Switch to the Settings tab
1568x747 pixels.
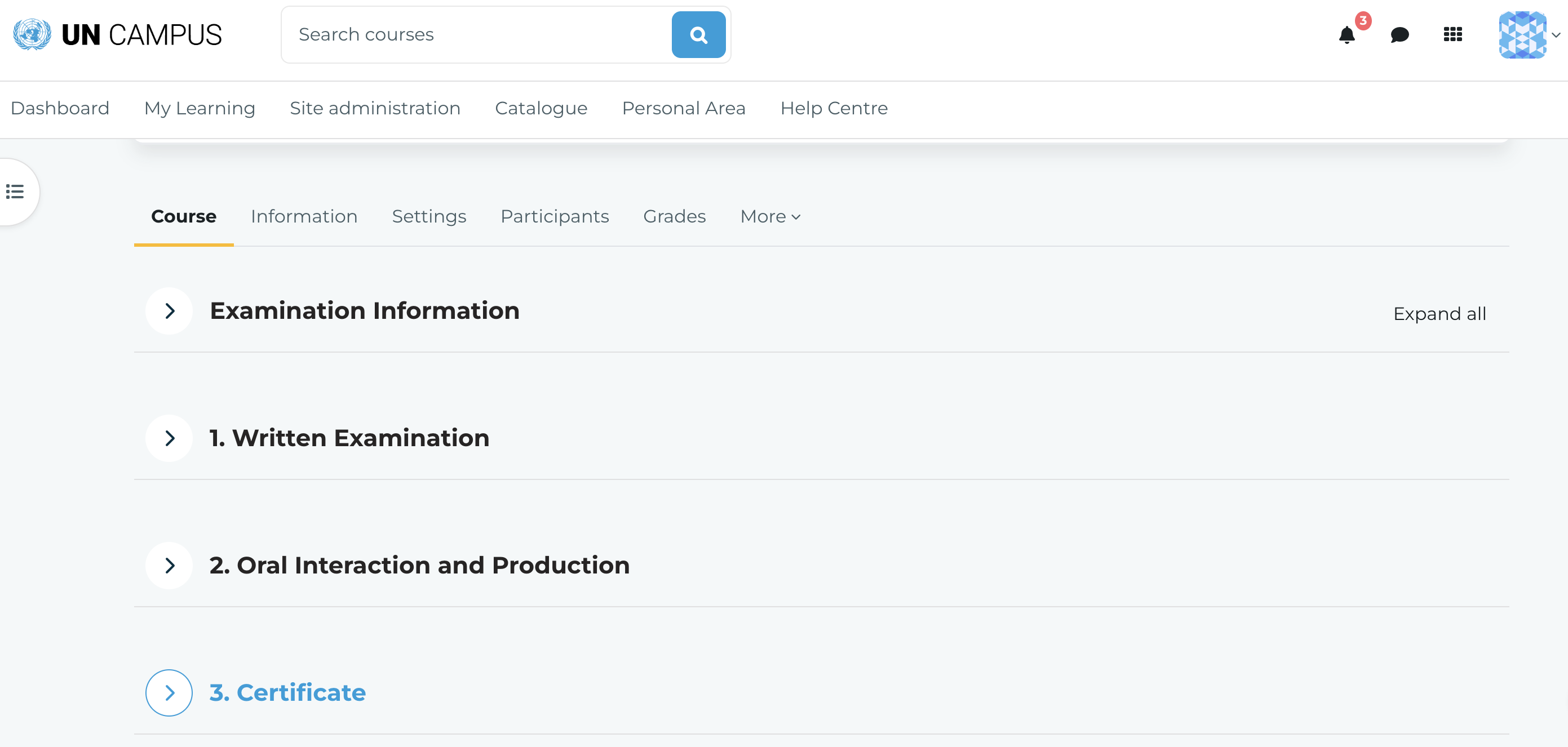pyautogui.click(x=429, y=216)
